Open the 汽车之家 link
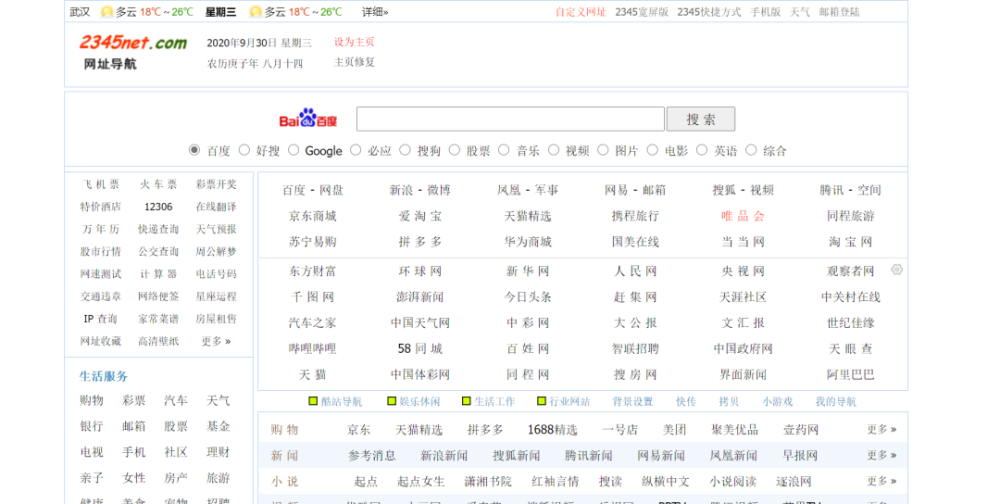The width and height of the screenshot is (1000, 504). tap(312, 323)
